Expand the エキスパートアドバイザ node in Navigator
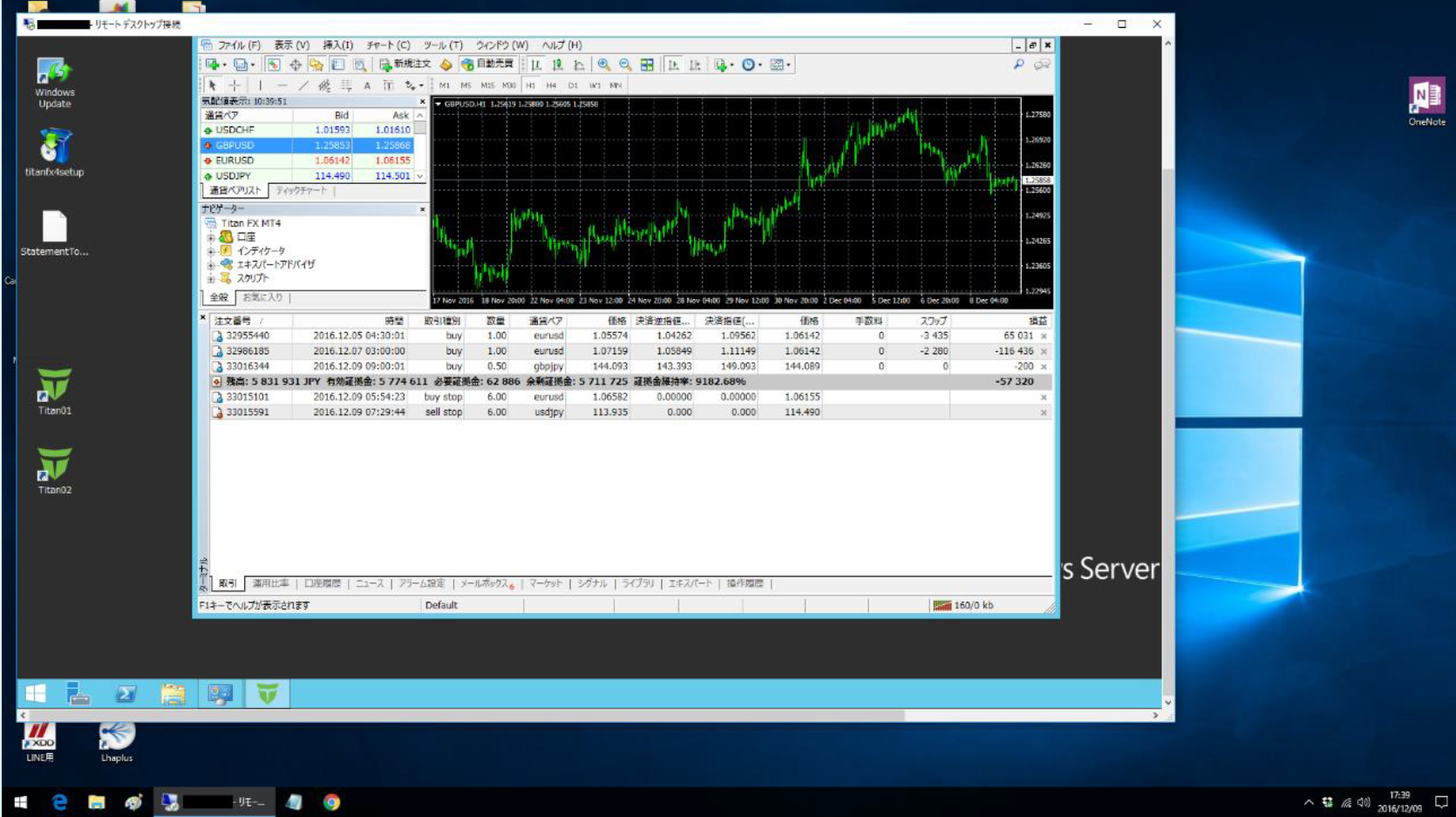The image size is (1456, 817). tap(211, 264)
